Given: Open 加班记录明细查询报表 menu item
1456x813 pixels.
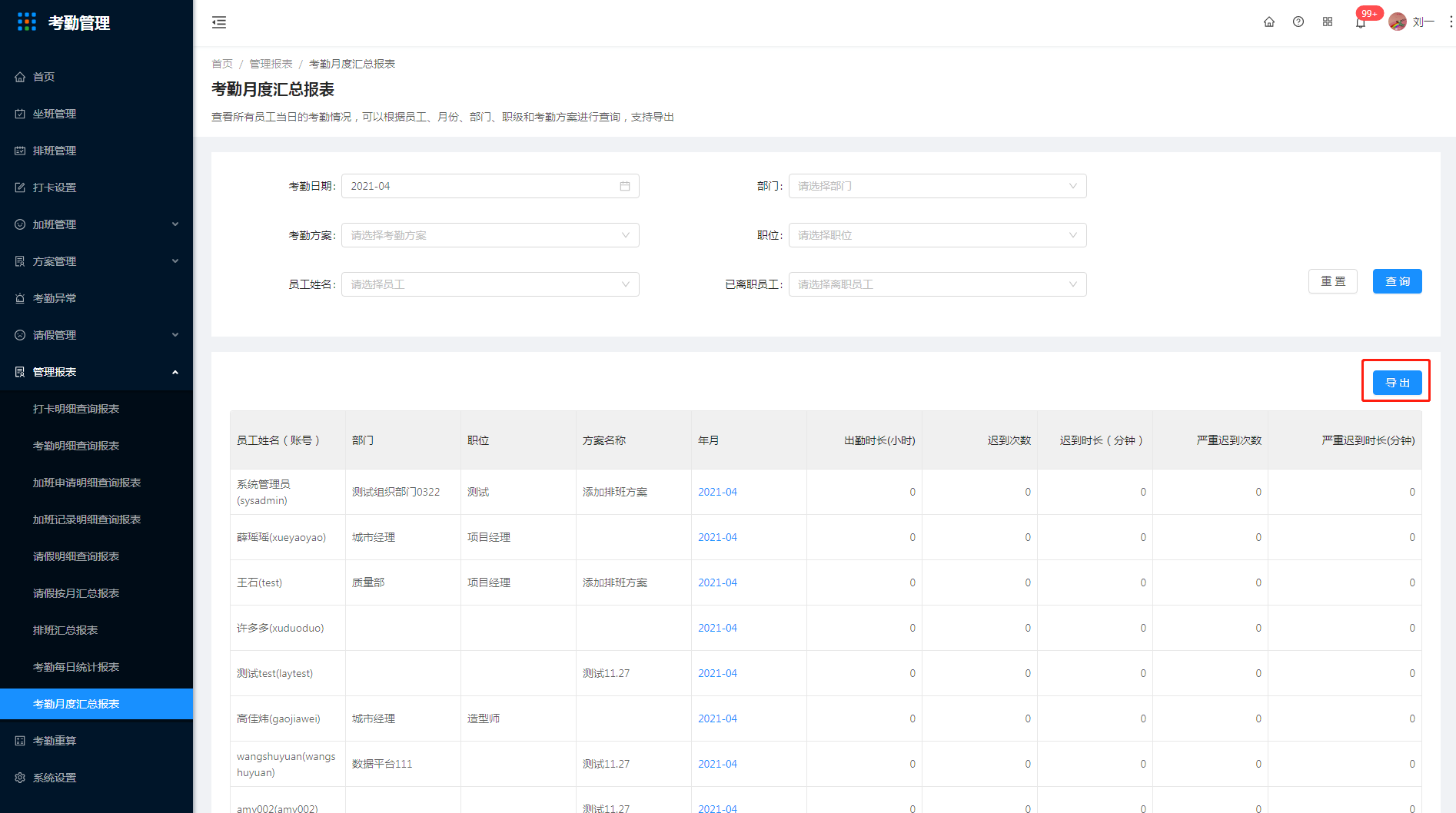Looking at the screenshot, I should click(96, 519).
